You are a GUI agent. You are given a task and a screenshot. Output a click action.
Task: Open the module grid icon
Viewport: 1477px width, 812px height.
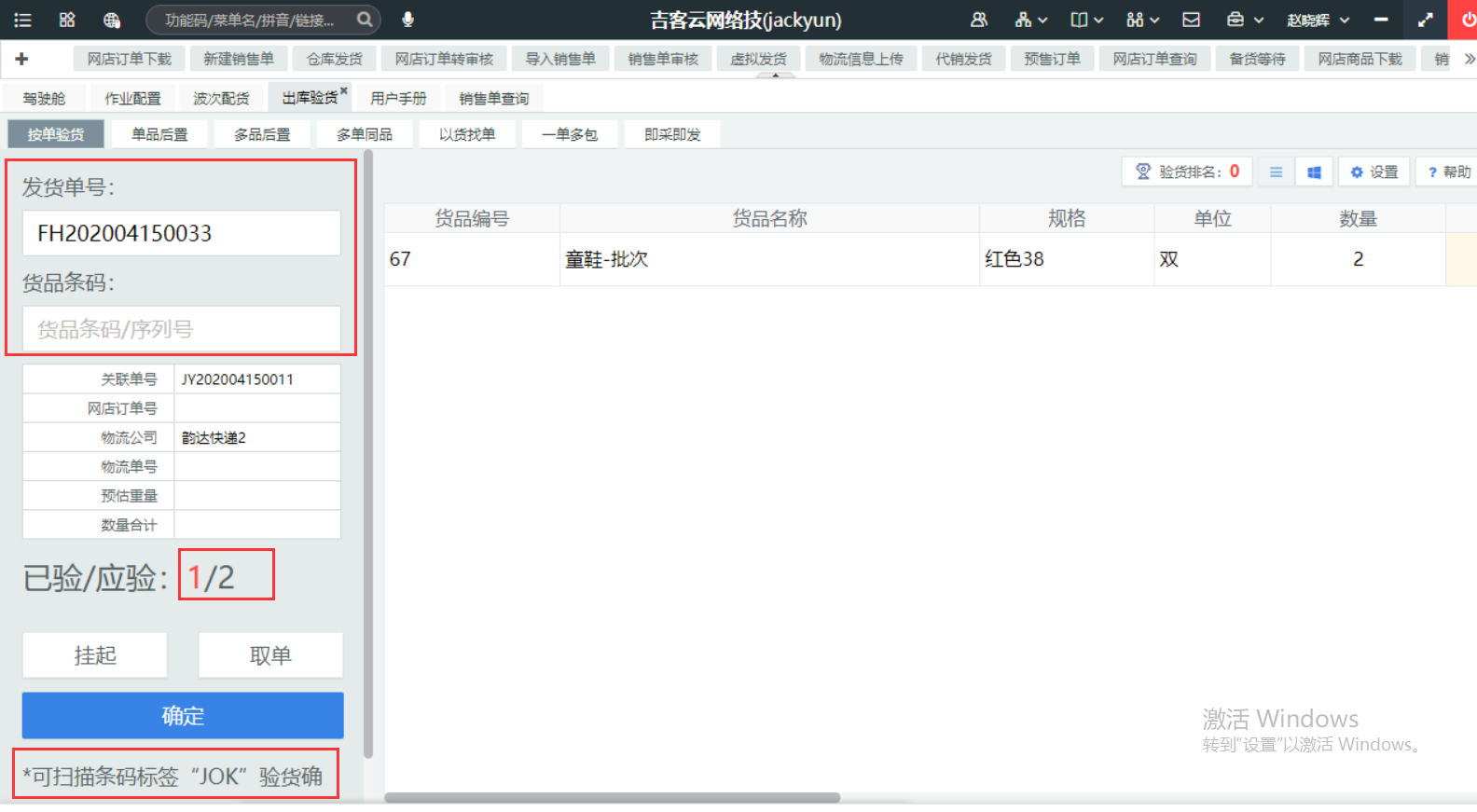[x=67, y=20]
